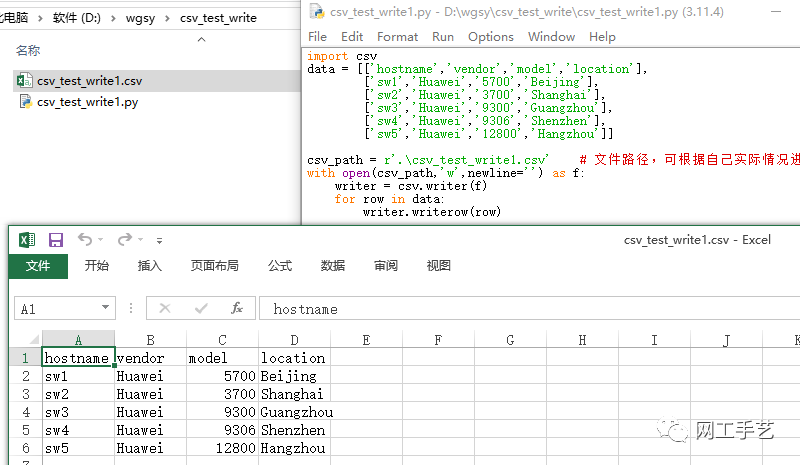The image size is (800, 465).
Task: Click the Save icon in Excel quick access toolbar
Action: pos(56,239)
